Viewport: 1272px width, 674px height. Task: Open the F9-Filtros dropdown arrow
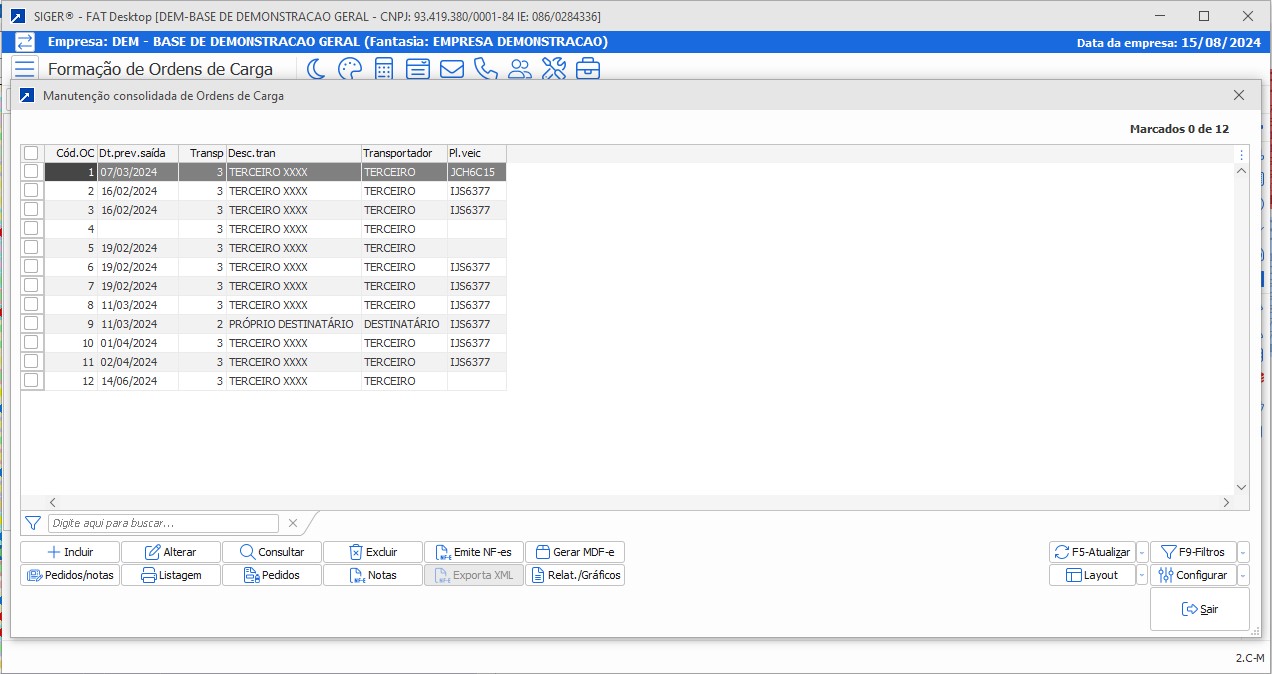coord(1243,552)
